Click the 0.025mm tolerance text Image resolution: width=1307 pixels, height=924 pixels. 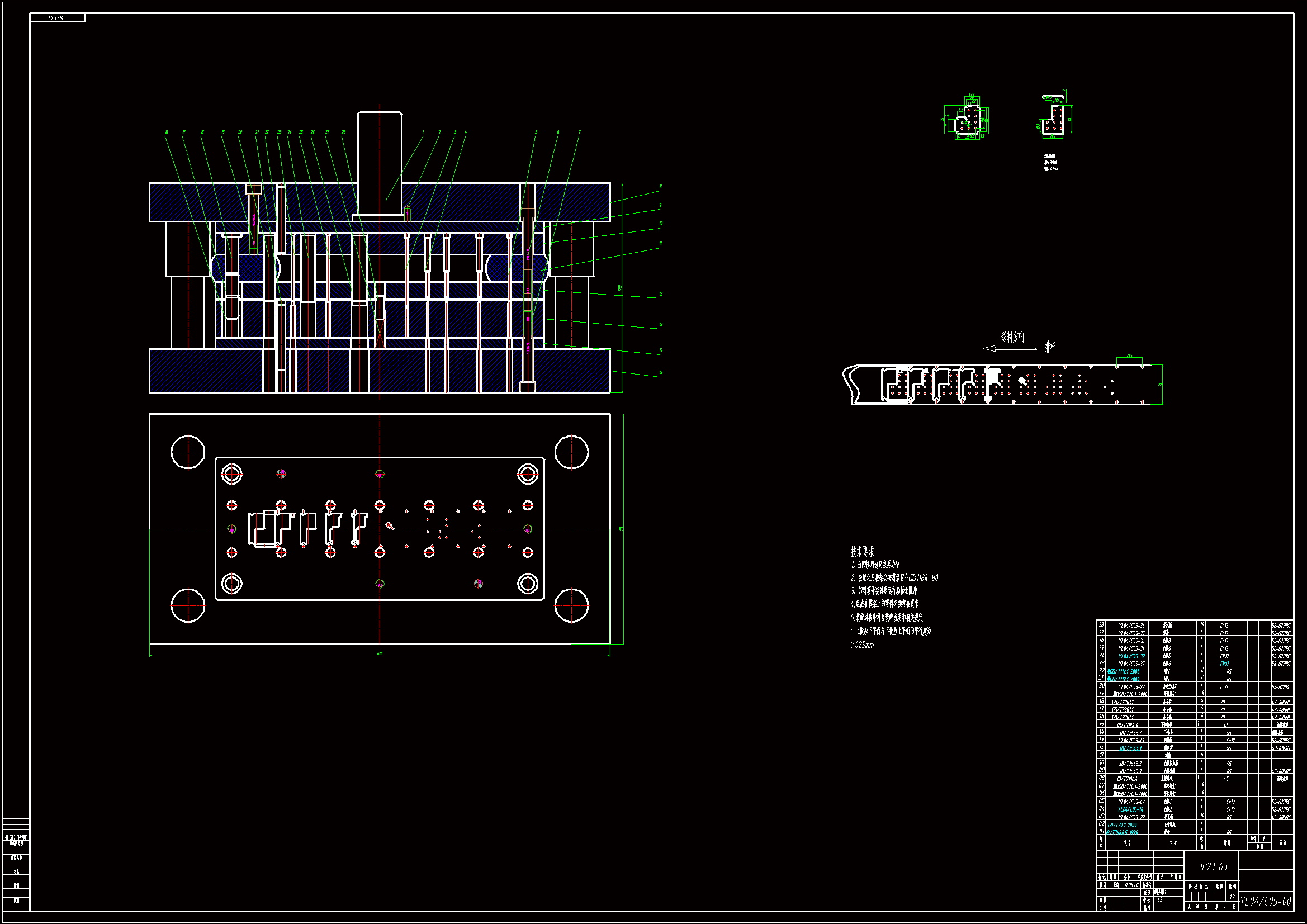point(861,645)
